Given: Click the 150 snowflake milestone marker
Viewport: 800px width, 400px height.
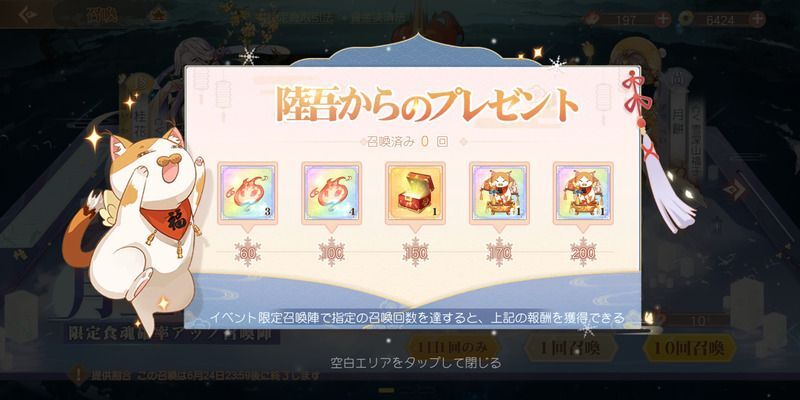Looking at the screenshot, I should (415, 252).
